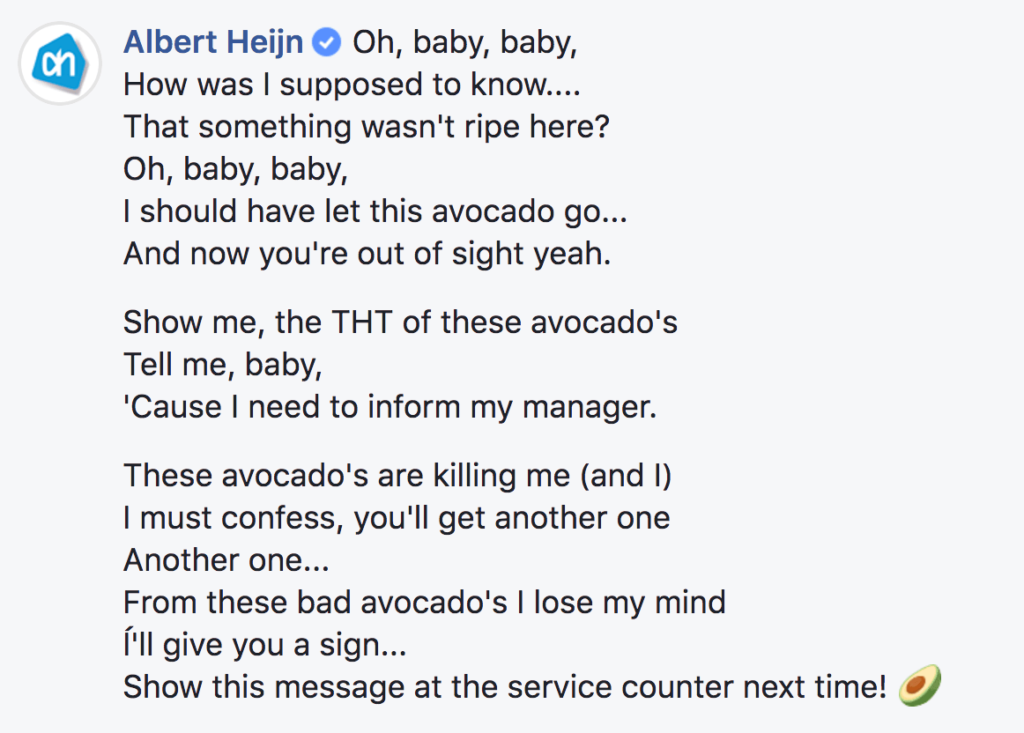Click the blue verified checkmark badge

point(327,43)
